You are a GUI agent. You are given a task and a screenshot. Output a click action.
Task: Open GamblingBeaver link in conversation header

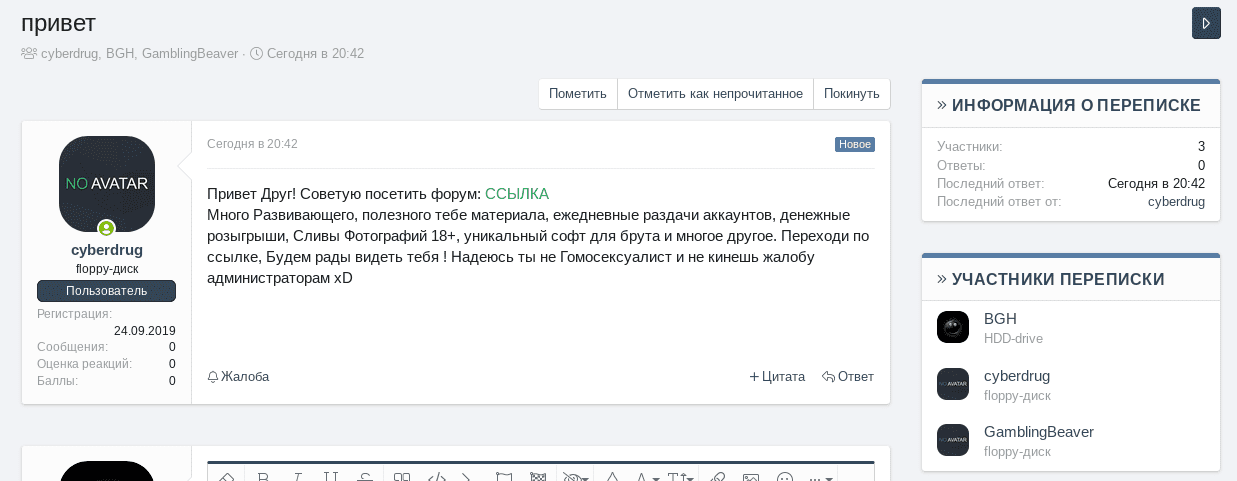[x=190, y=53]
